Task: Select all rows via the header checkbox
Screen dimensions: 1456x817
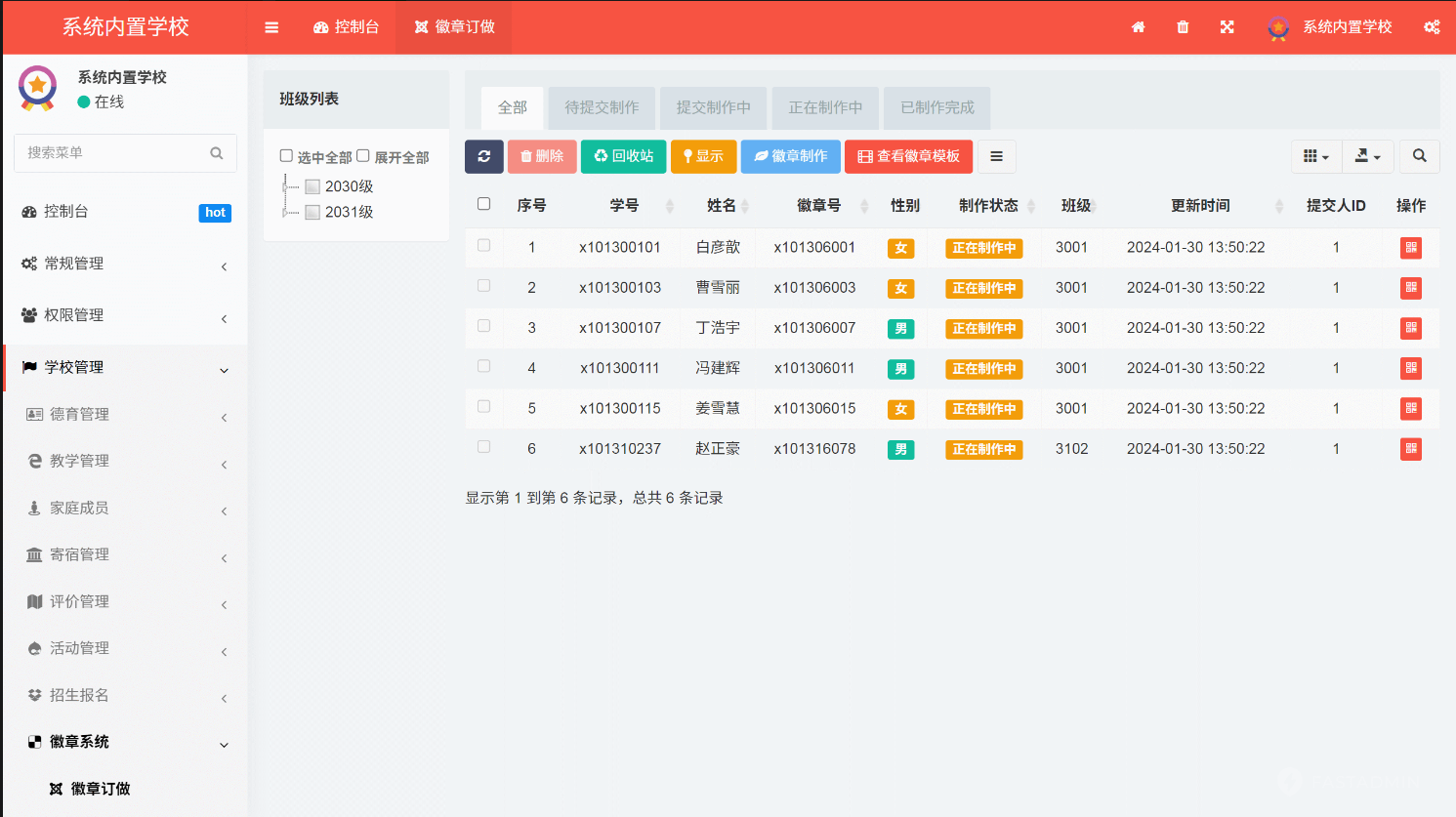Action: [x=483, y=205]
